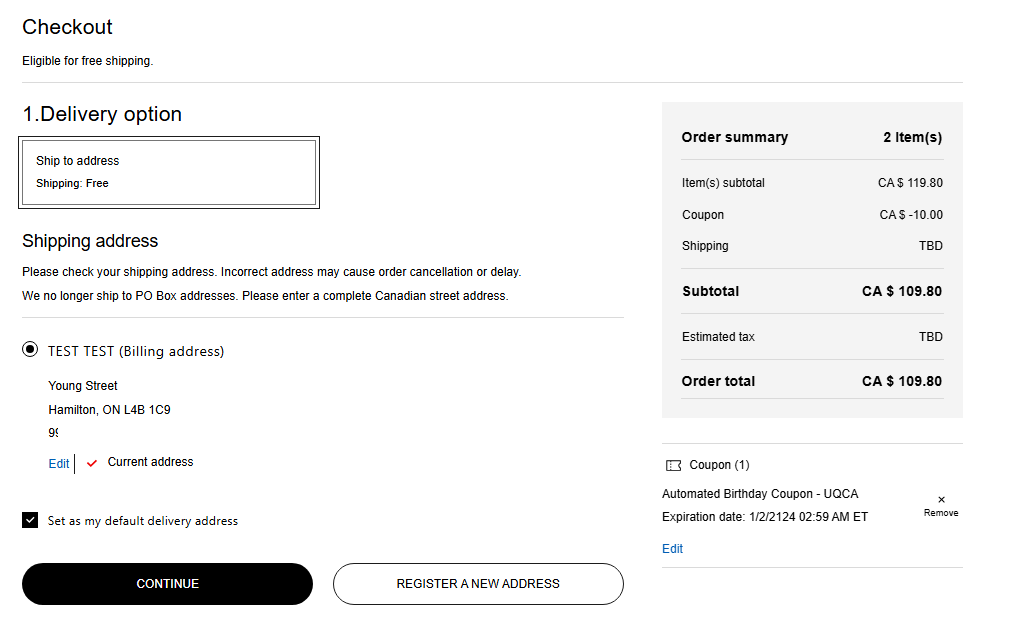Click REGISTER A NEW ADDRESS button
The image size is (1028, 633).
[x=478, y=584]
